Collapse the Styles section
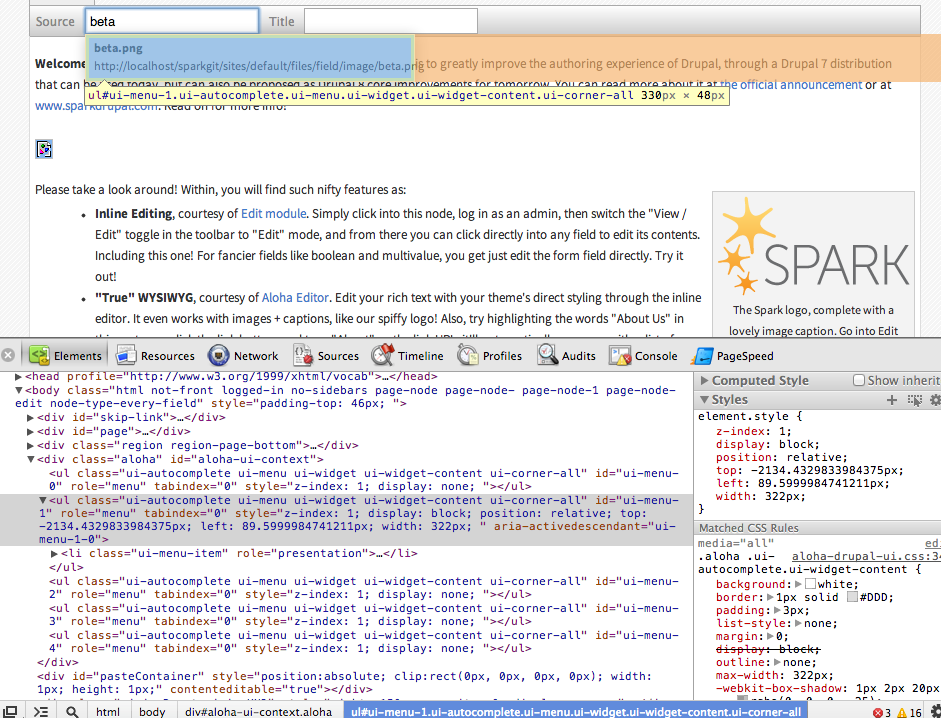This screenshot has height=718, width=941. coord(705,399)
